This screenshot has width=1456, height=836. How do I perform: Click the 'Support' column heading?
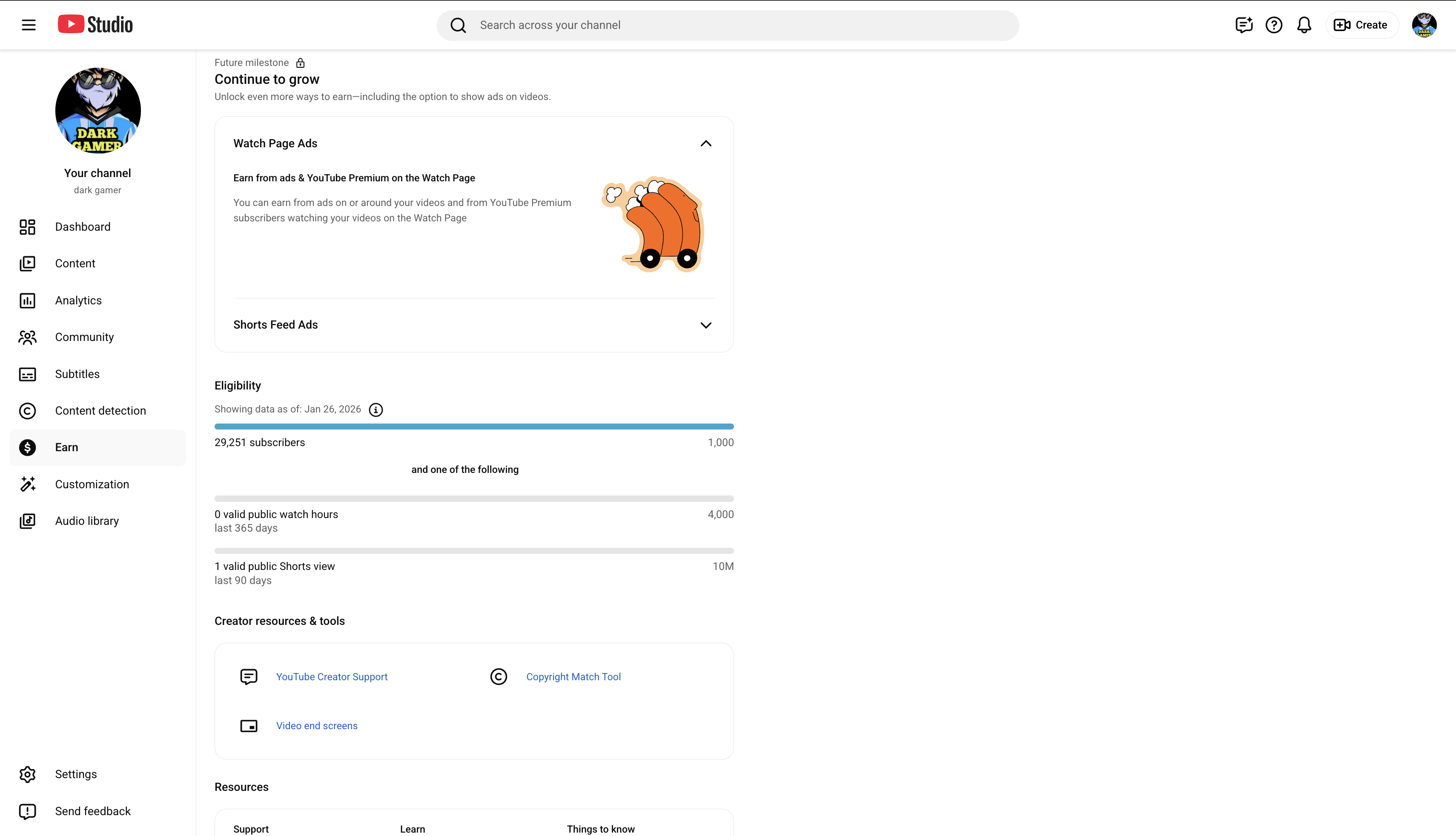[x=251, y=829]
